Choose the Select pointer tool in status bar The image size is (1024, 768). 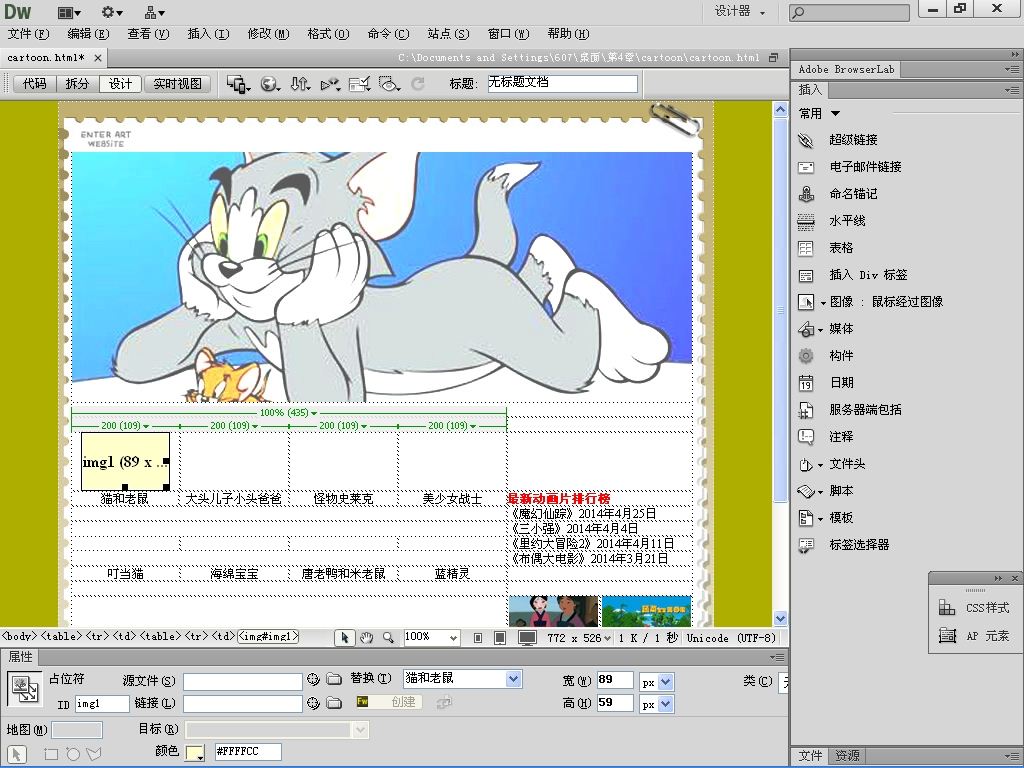[x=345, y=638]
